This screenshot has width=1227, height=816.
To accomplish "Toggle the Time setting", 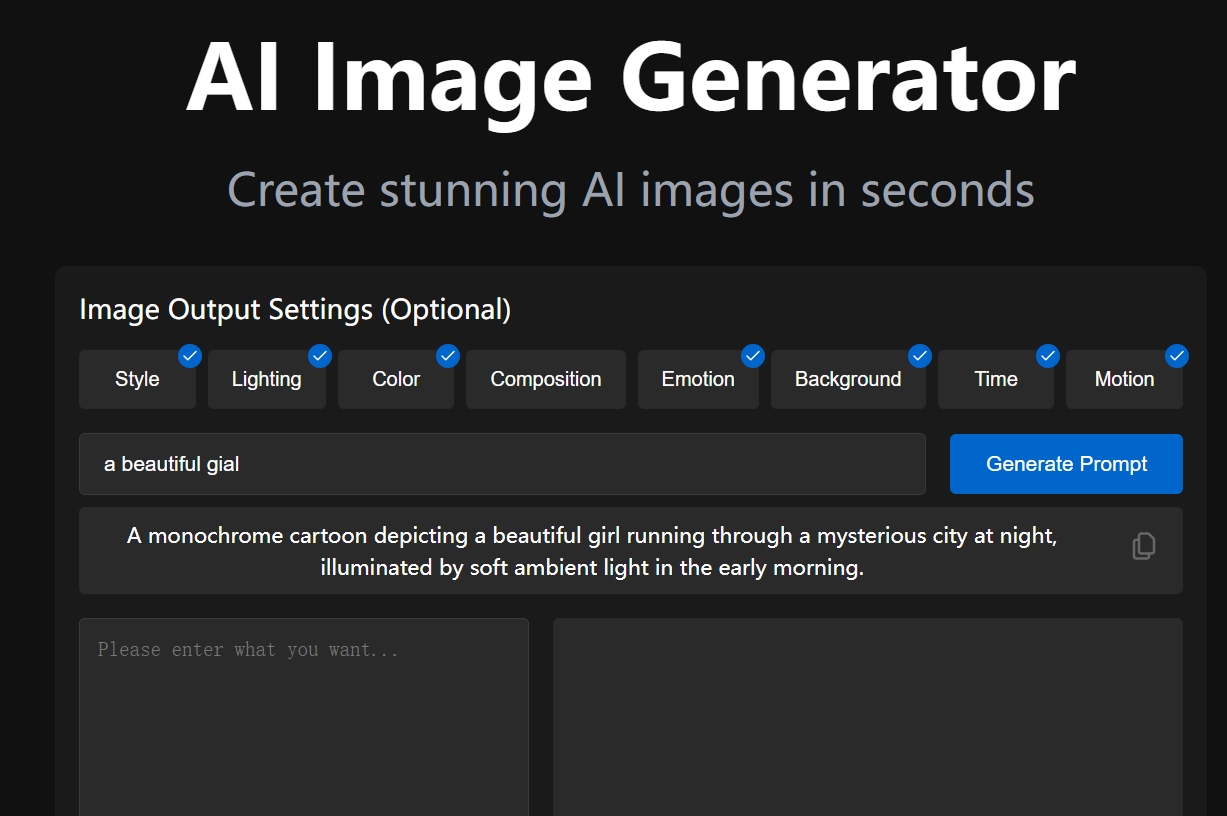I will tap(996, 379).
